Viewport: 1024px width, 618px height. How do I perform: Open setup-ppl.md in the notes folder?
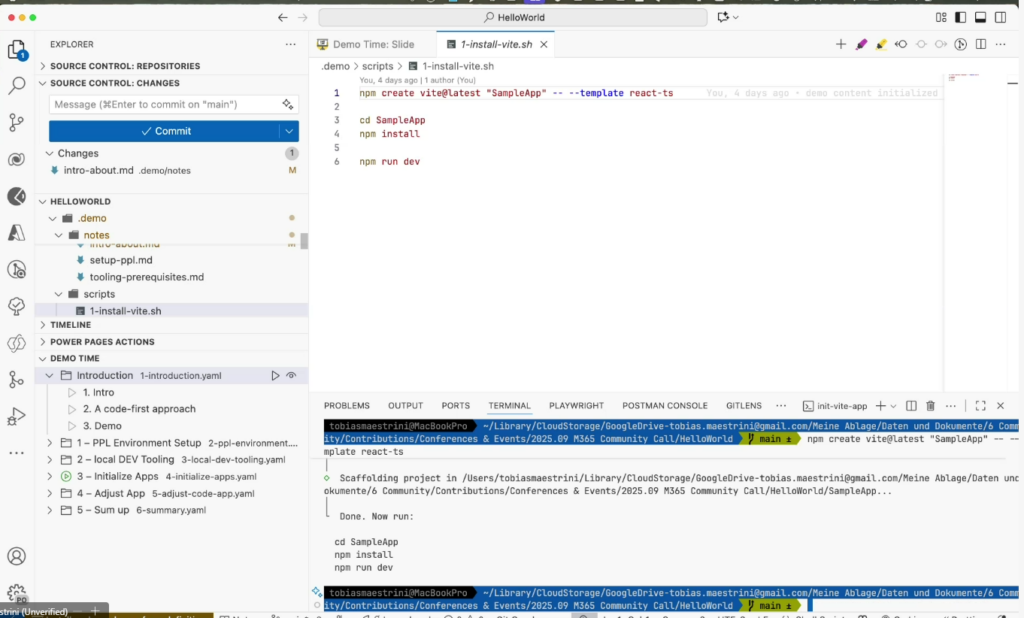121,260
